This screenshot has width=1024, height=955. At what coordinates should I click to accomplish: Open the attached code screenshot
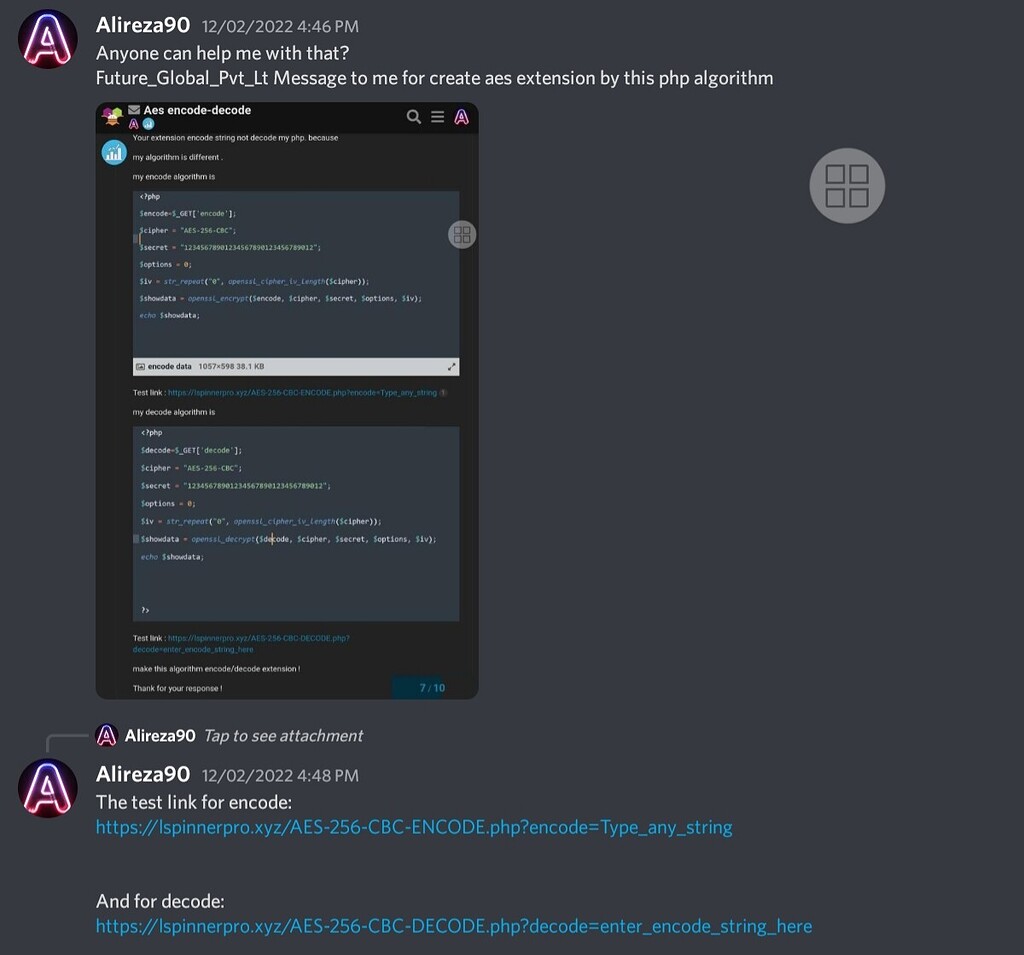287,400
